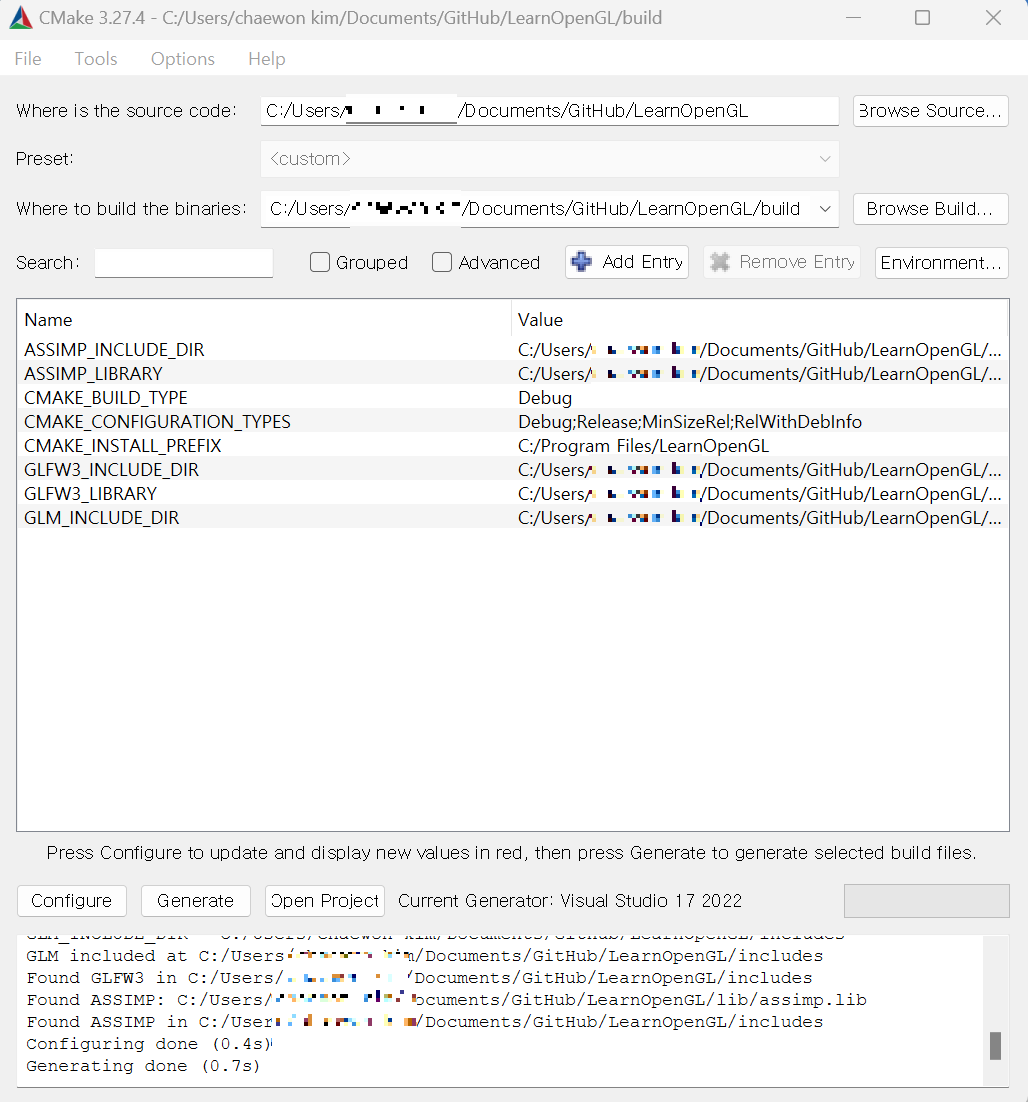Image resolution: width=1028 pixels, height=1102 pixels.
Task: Click the C:/Program Files/LearnOpenGL value
Action: pyautogui.click(x=644, y=446)
